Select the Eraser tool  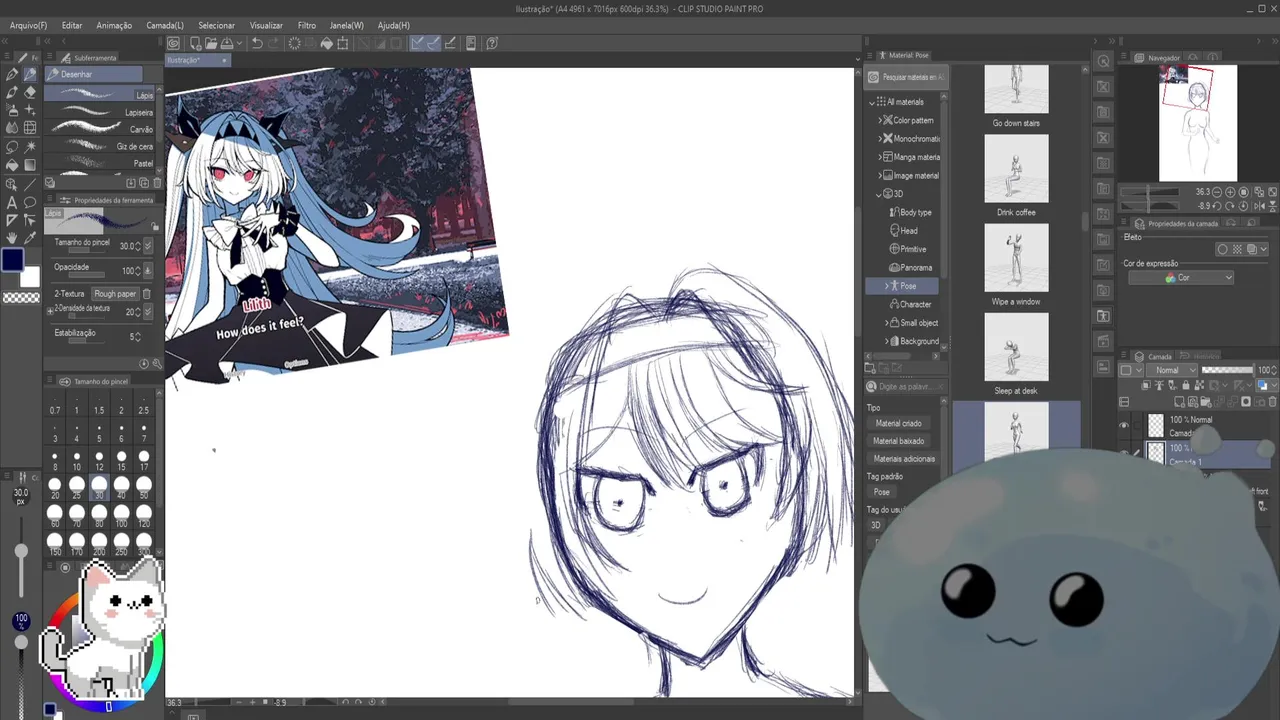(30, 92)
